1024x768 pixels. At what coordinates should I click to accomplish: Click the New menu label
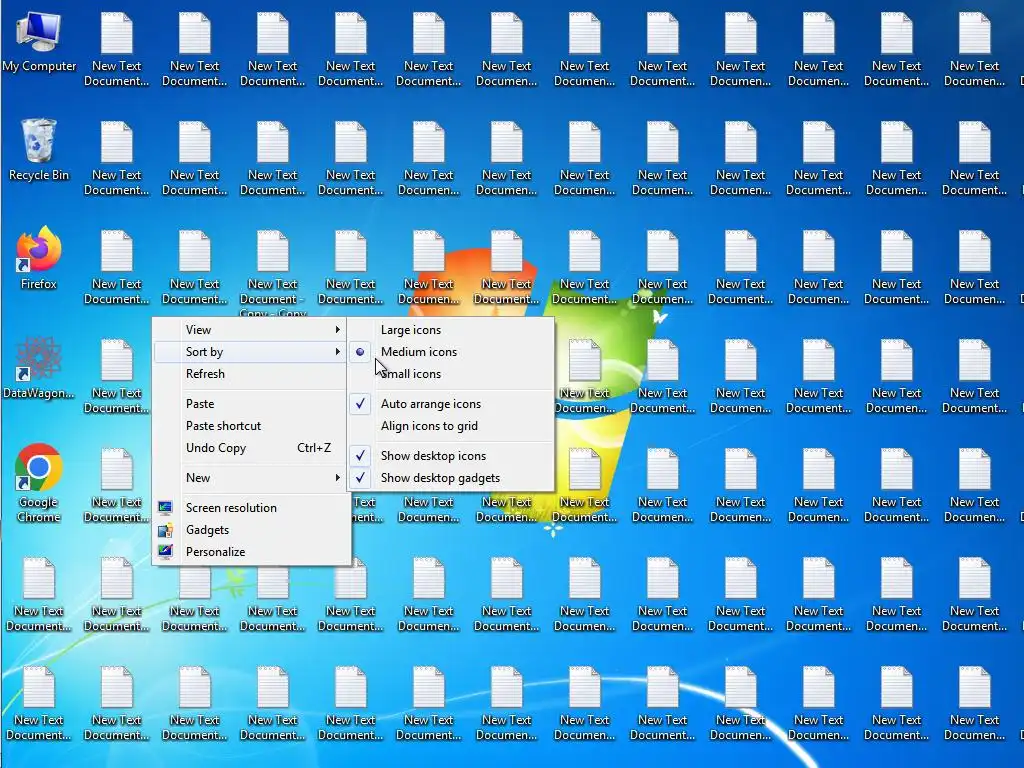point(198,478)
